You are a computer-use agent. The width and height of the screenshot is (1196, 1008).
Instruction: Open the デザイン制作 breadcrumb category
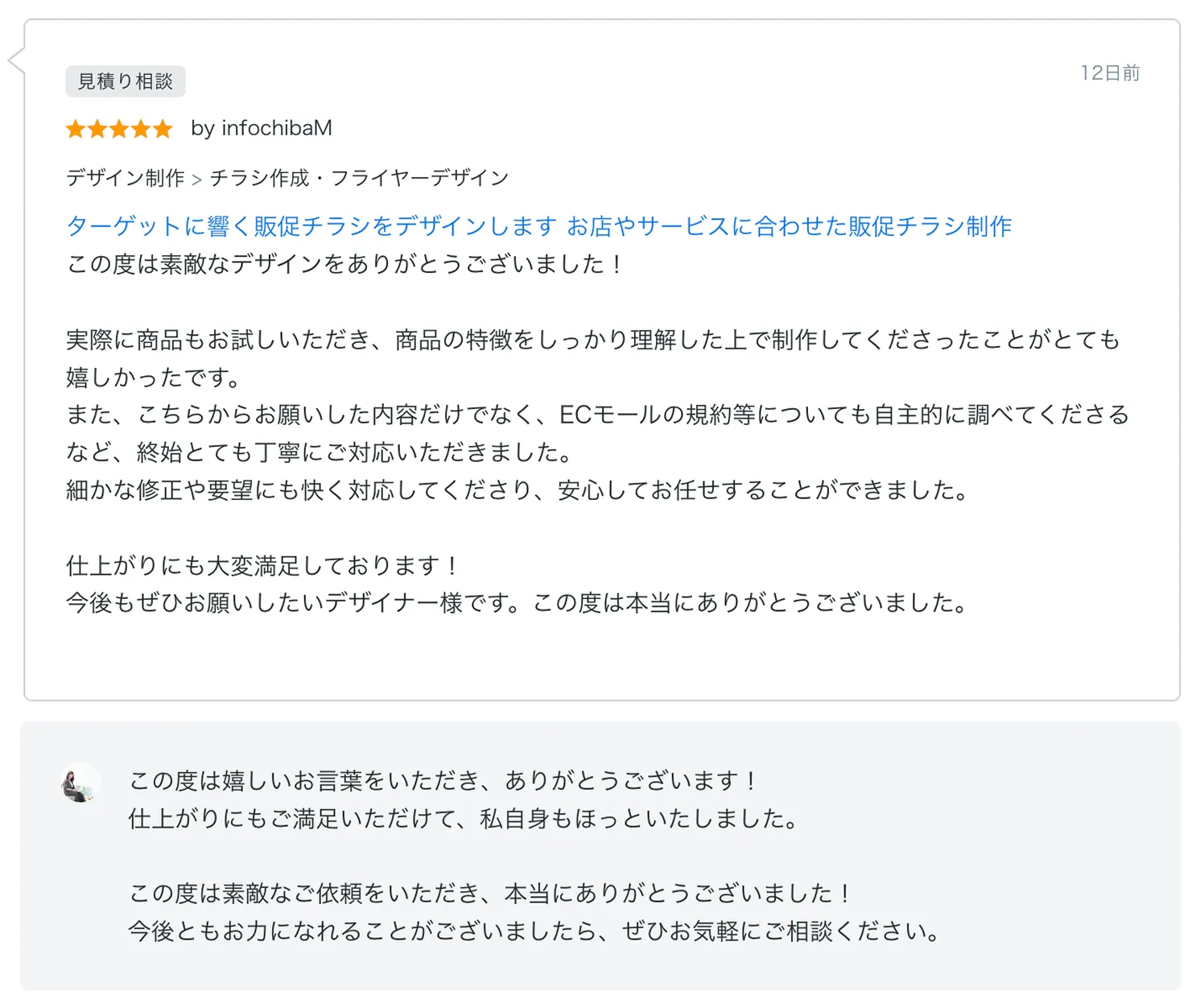(x=126, y=177)
